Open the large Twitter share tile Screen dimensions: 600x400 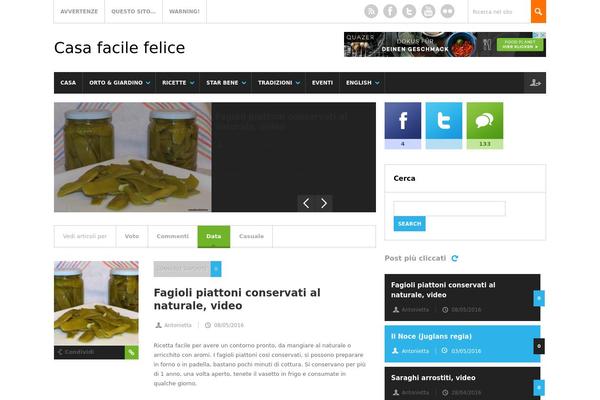(x=444, y=125)
